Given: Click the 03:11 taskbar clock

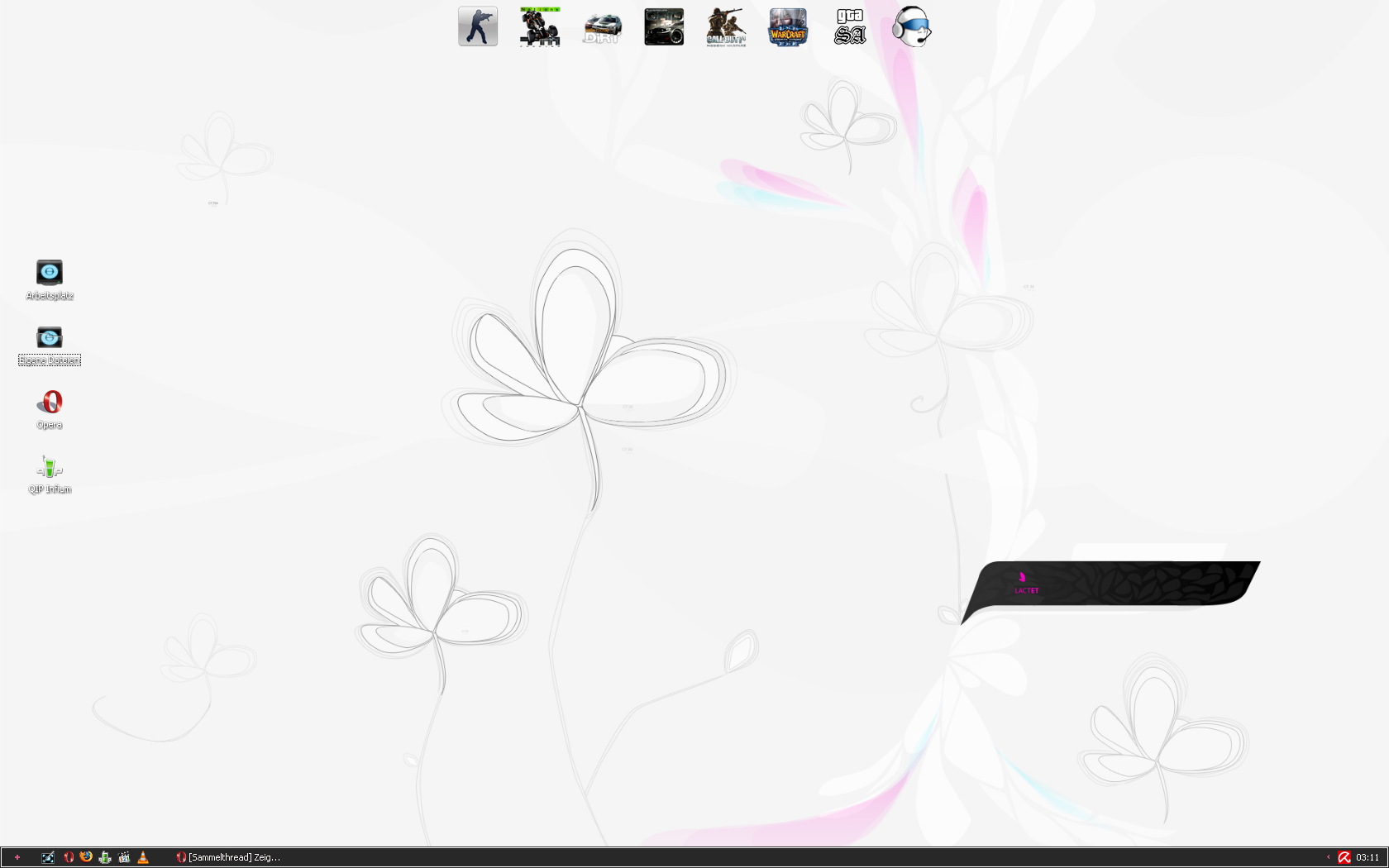Looking at the screenshot, I should tap(1368, 857).
